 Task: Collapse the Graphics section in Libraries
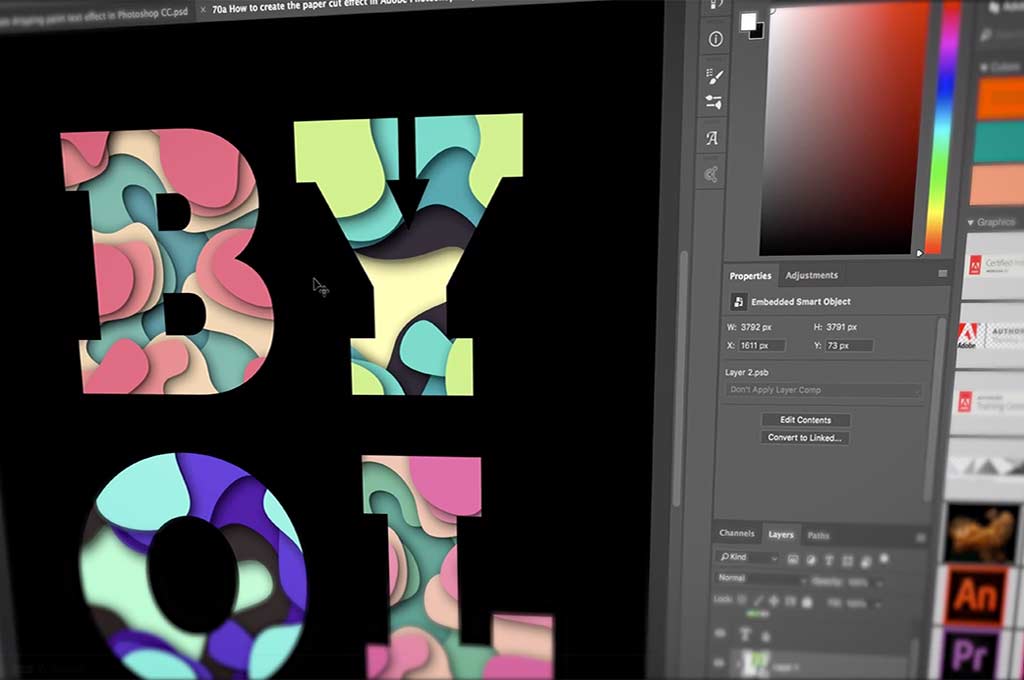(x=970, y=222)
